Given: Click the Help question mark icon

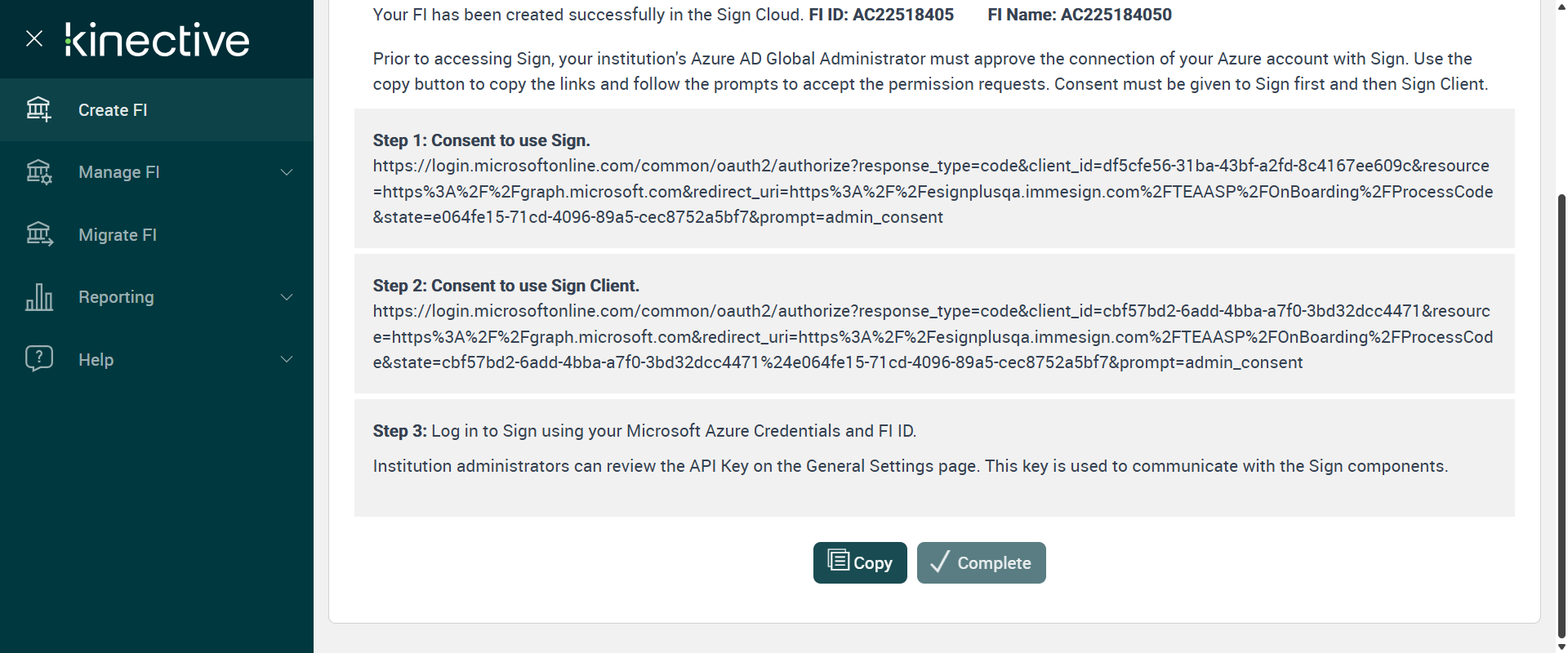Looking at the screenshot, I should 38,359.
